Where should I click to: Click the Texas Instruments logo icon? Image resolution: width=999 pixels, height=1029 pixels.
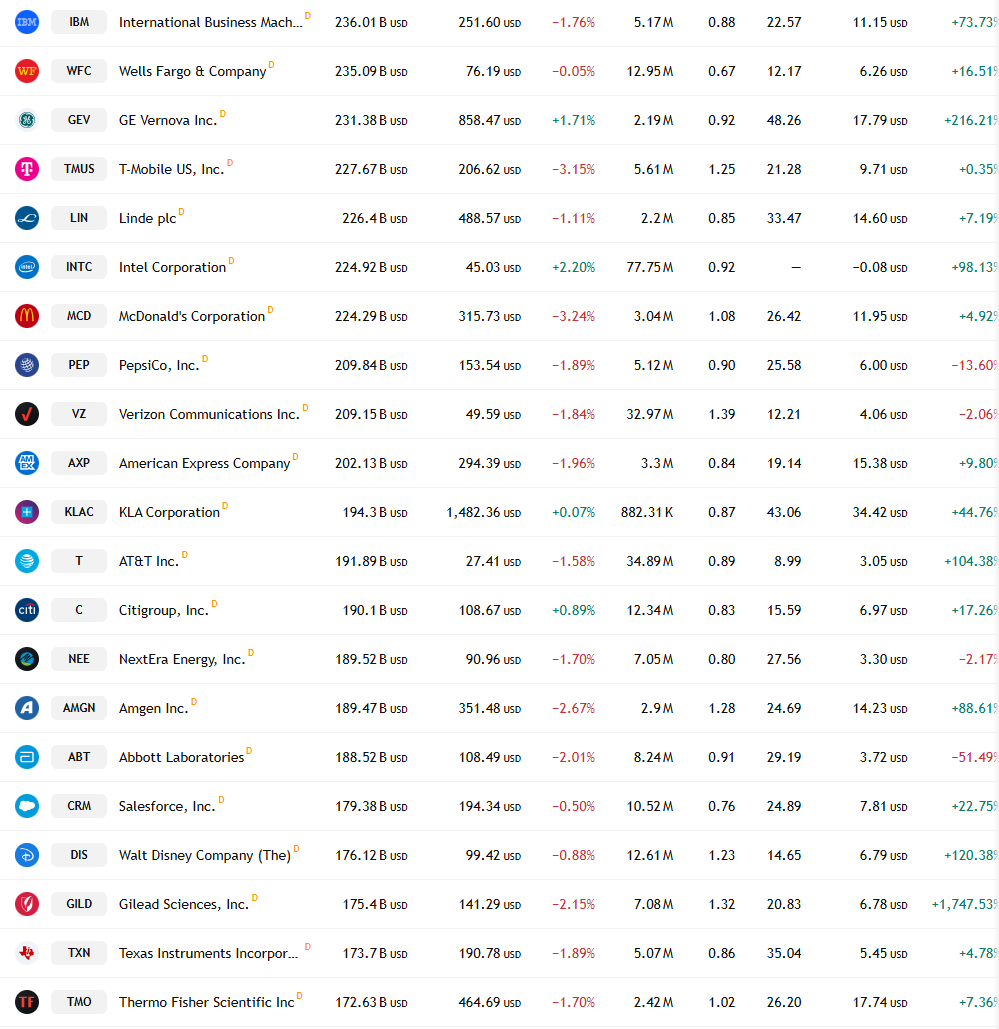[x=27, y=953]
